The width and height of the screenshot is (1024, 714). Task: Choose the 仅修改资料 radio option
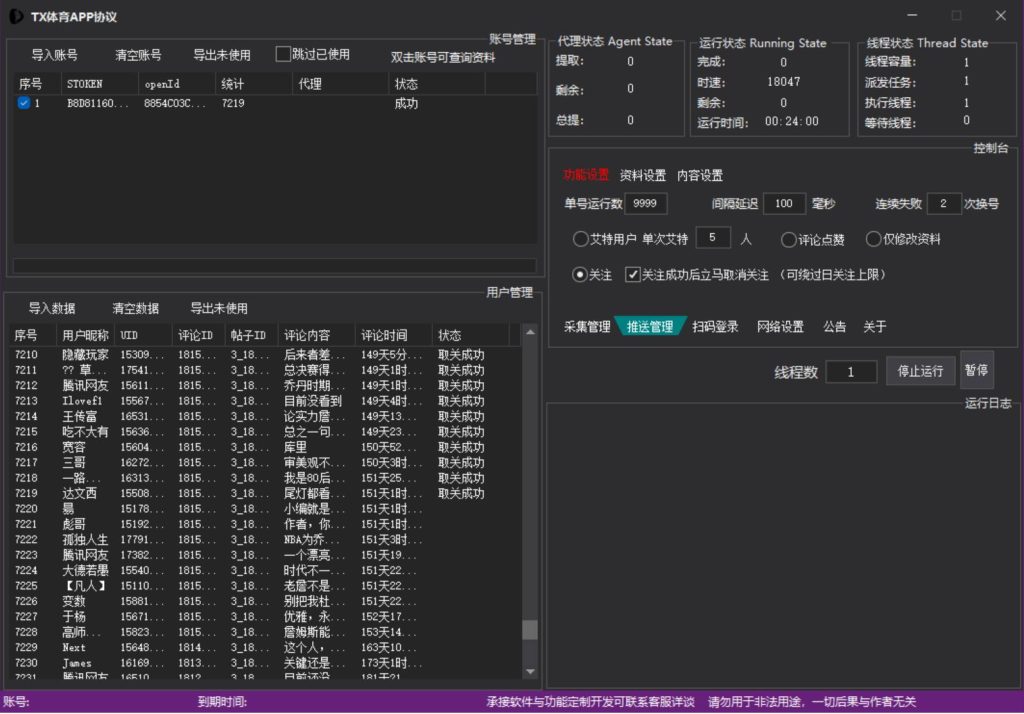(873, 239)
